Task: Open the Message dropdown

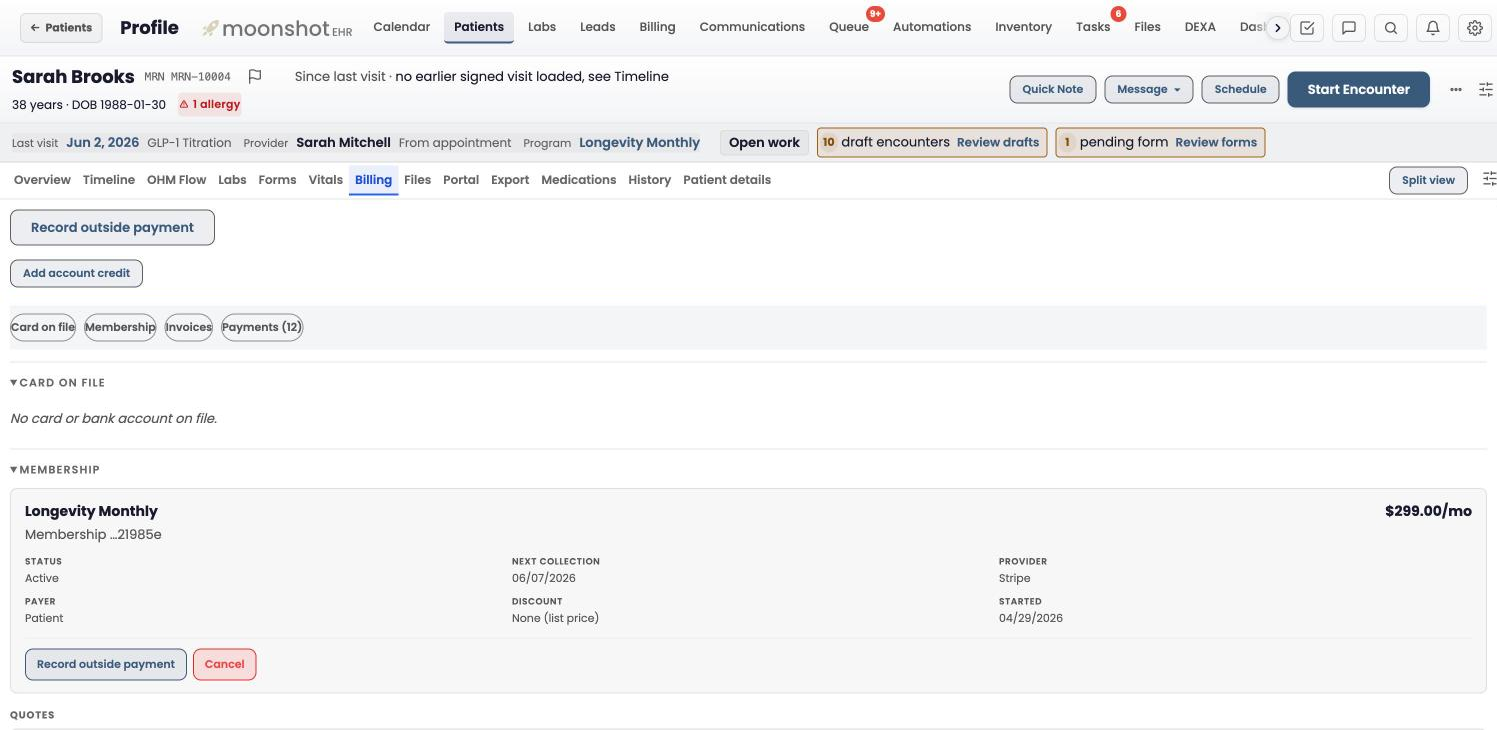Action: click(x=1148, y=89)
